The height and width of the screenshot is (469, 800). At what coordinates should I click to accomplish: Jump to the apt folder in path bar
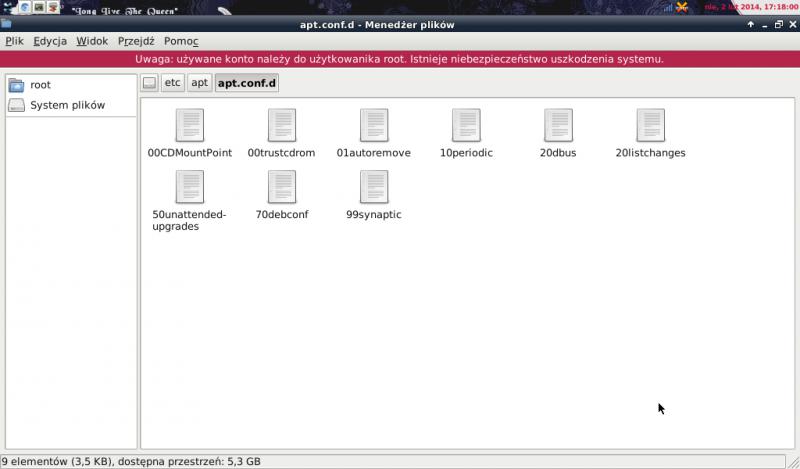point(199,82)
